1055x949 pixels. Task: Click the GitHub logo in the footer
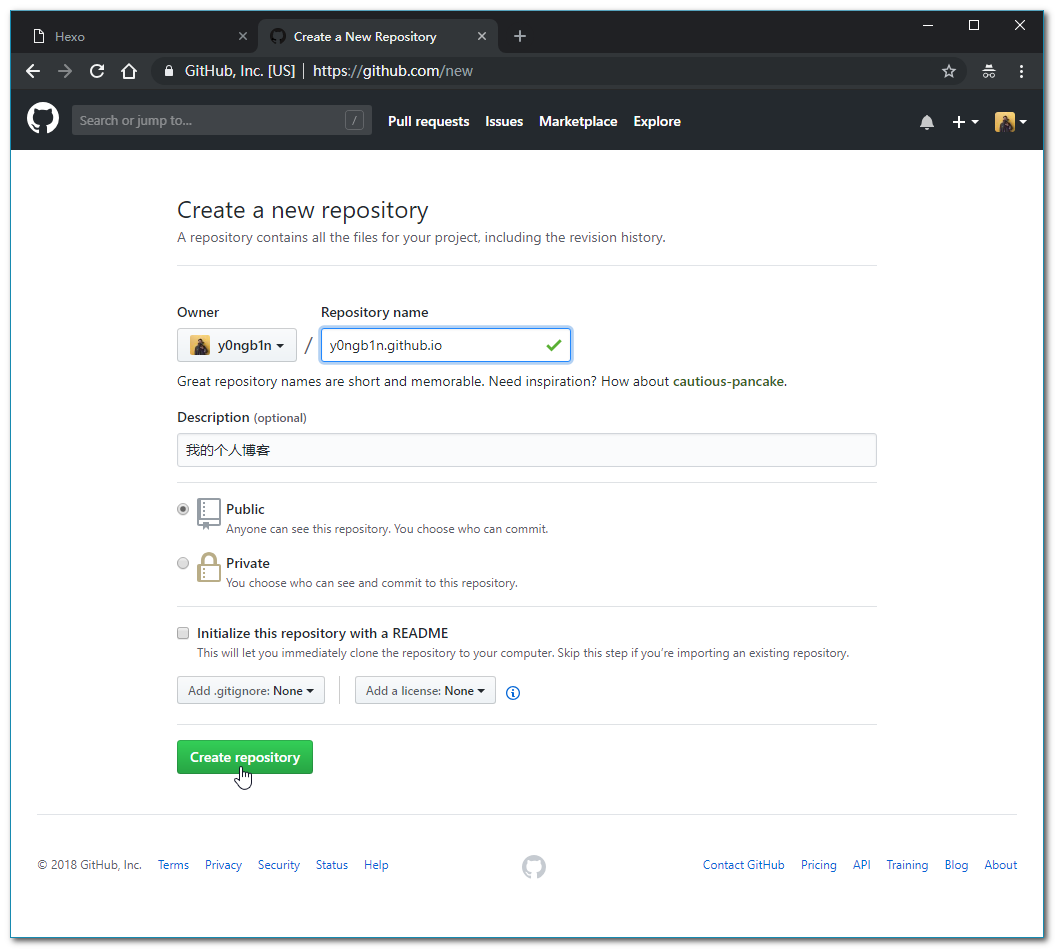pyautogui.click(x=533, y=866)
